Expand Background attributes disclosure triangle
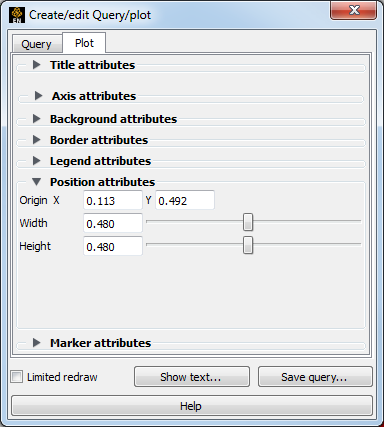Viewport: 384px width, 427px height. (x=37, y=119)
